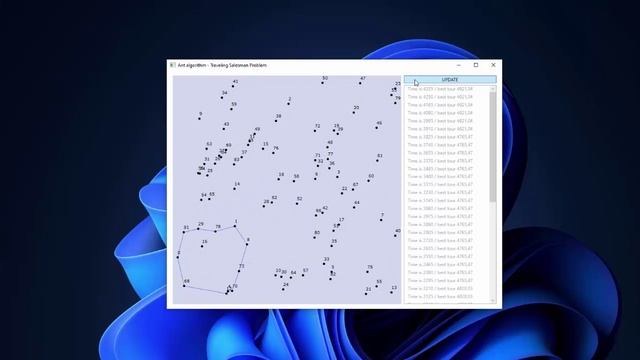Select city point 80 on the map
Image resolution: width=640 pixels, height=360 pixels.
click(314, 238)
